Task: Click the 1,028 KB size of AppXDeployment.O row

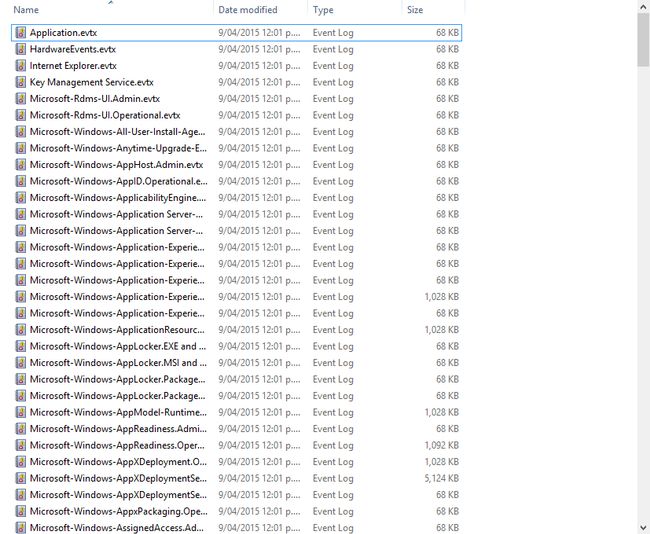Action: [x=441, y=462]
